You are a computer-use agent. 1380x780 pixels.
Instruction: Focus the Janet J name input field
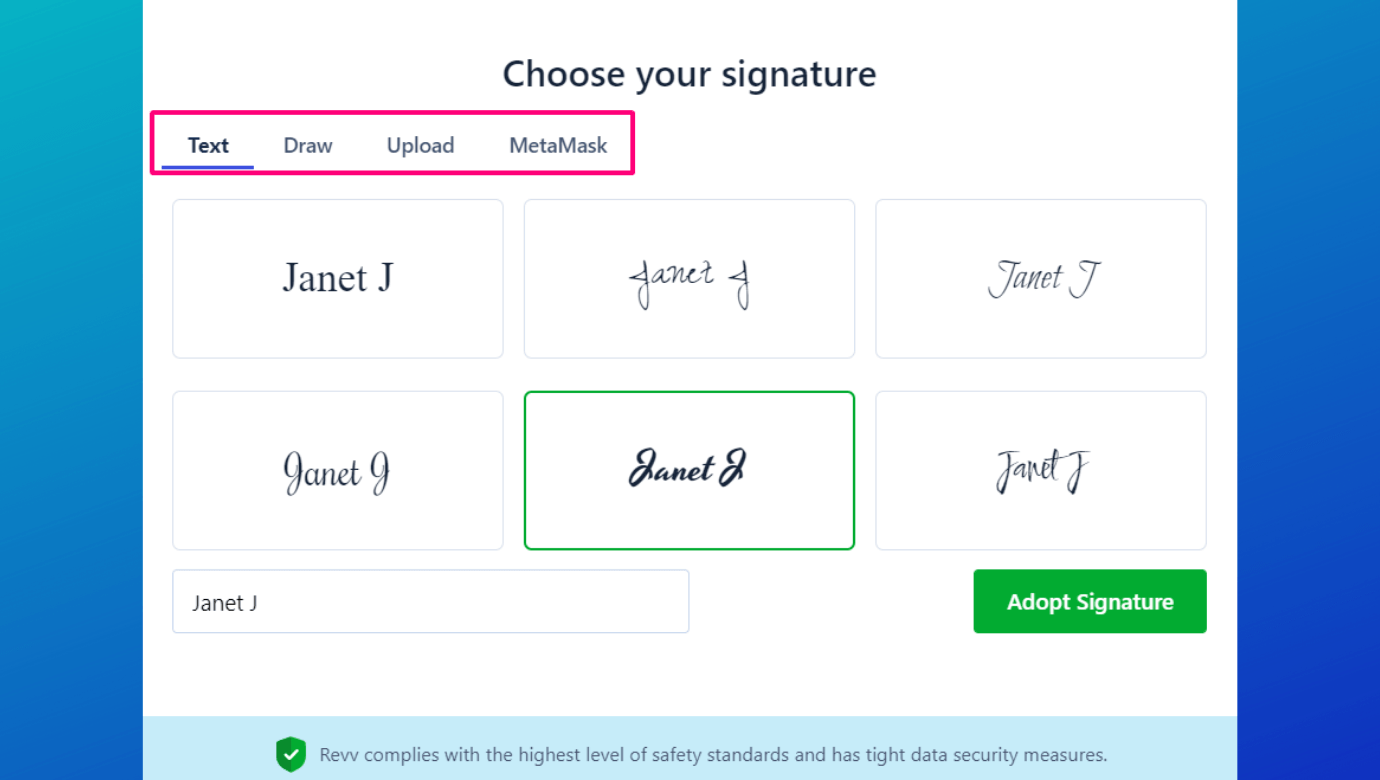coord(431,601)
